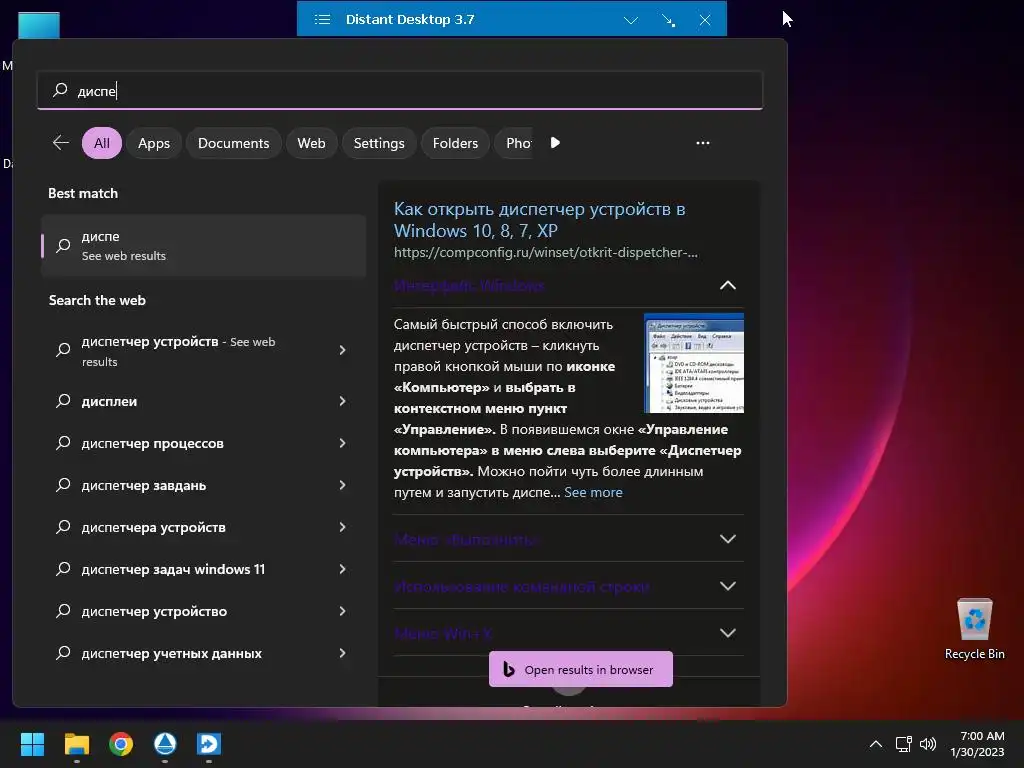Expand arrow next to 'диспетчер завдань'

click(x=342, y=485)
